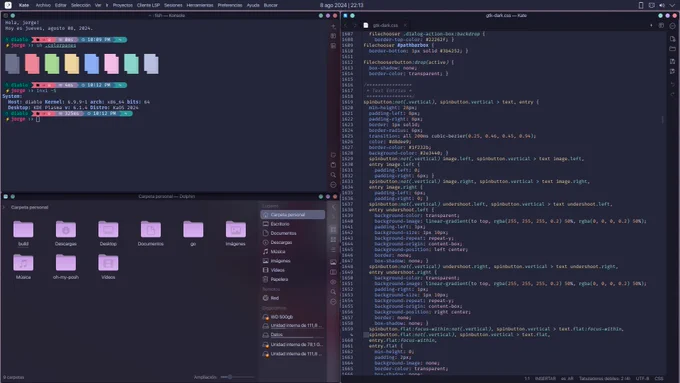Select Red in Dolphin places
Screen dimensions: 680x383
pos(293,298)
